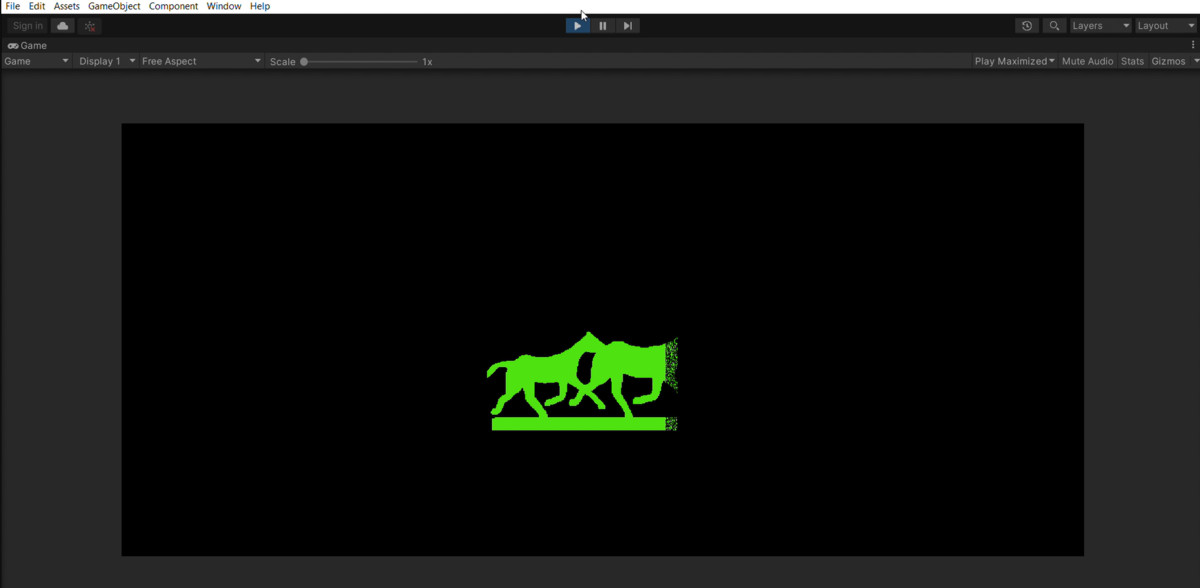Step forward one frame
Viewport: 1200px width, 588px height.
click(x=627, y=26)
